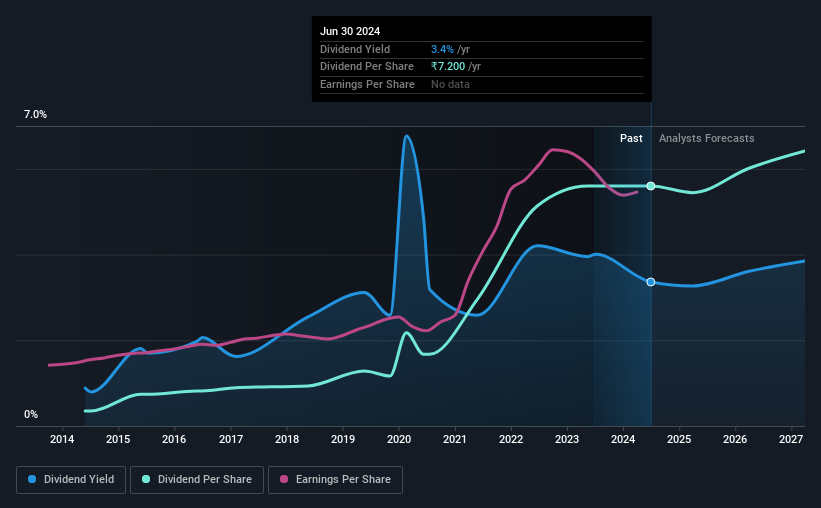
Task: Click the 2026 x-axis label
Action: (735, 439)
